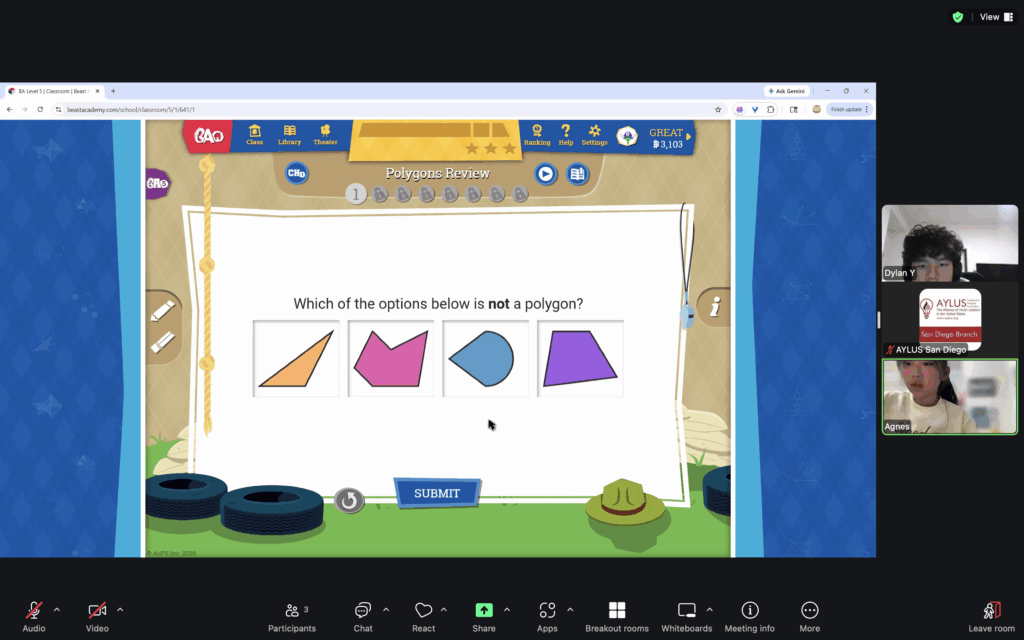1024x640 pixels.
Task: Play the Polygons Review video
Action: tap(545, 174)
